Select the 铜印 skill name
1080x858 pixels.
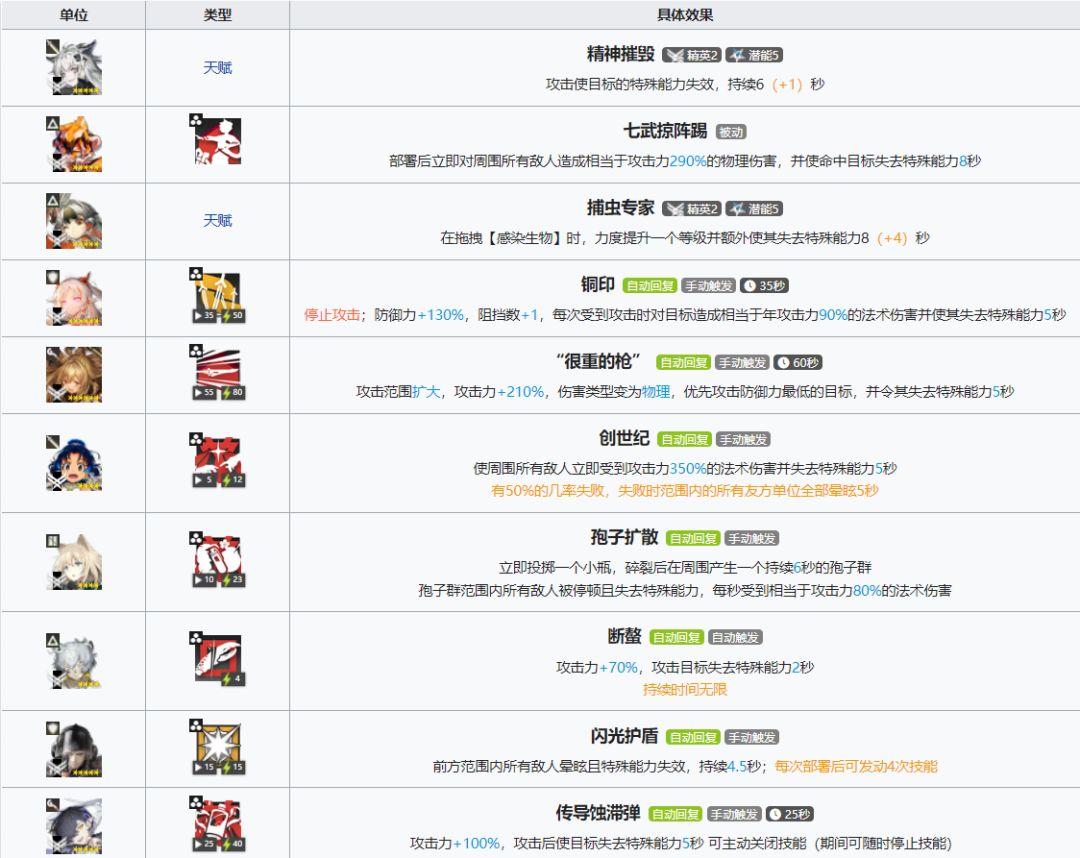tap(598, 284)
